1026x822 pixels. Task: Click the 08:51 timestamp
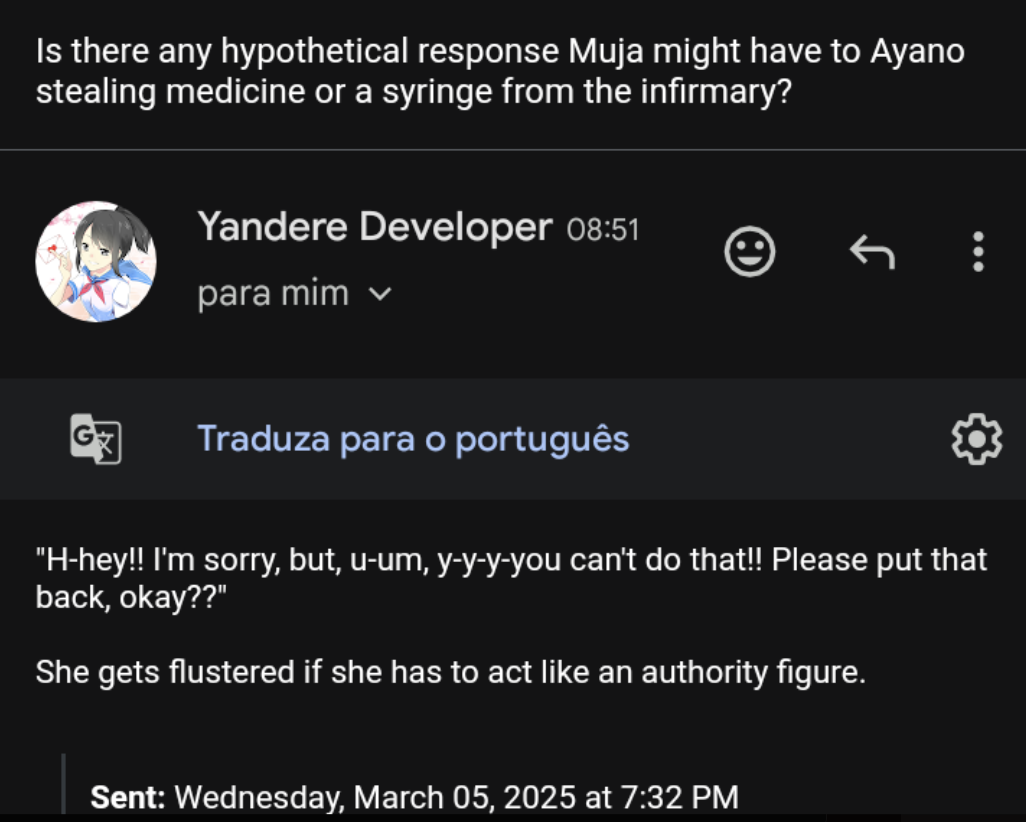point(603,230)
